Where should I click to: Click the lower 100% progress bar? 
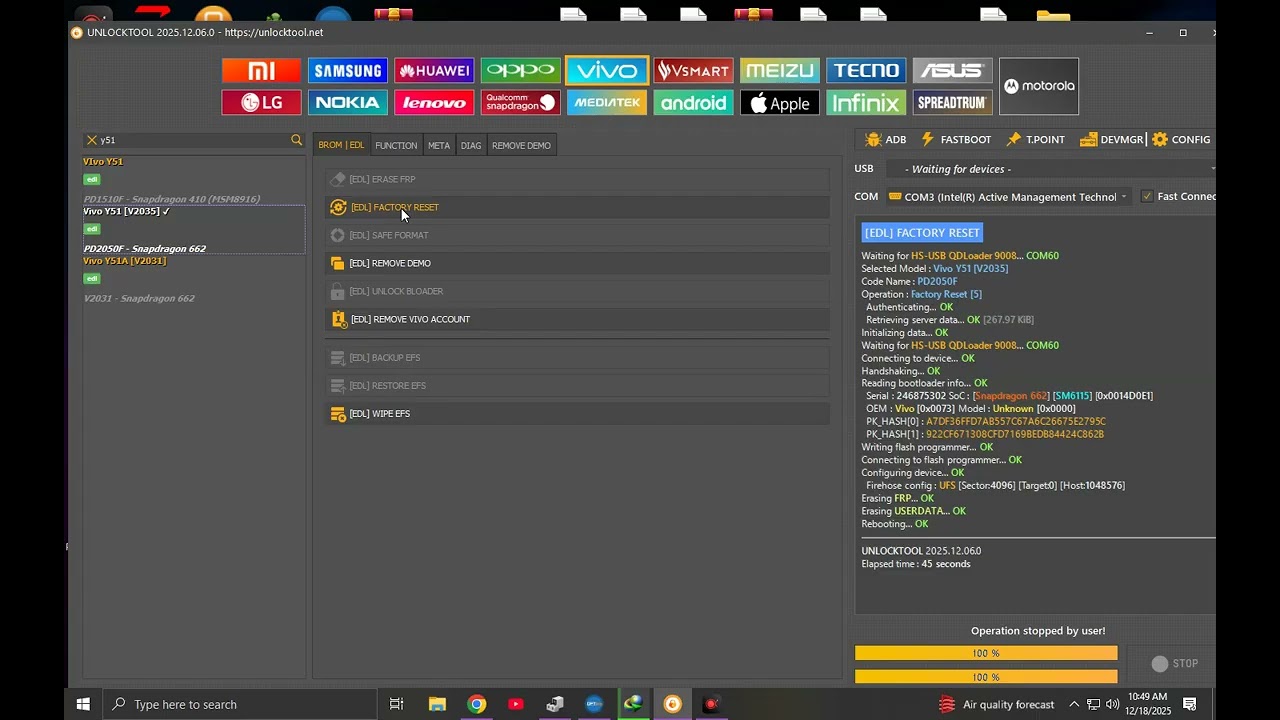point(986,677)
